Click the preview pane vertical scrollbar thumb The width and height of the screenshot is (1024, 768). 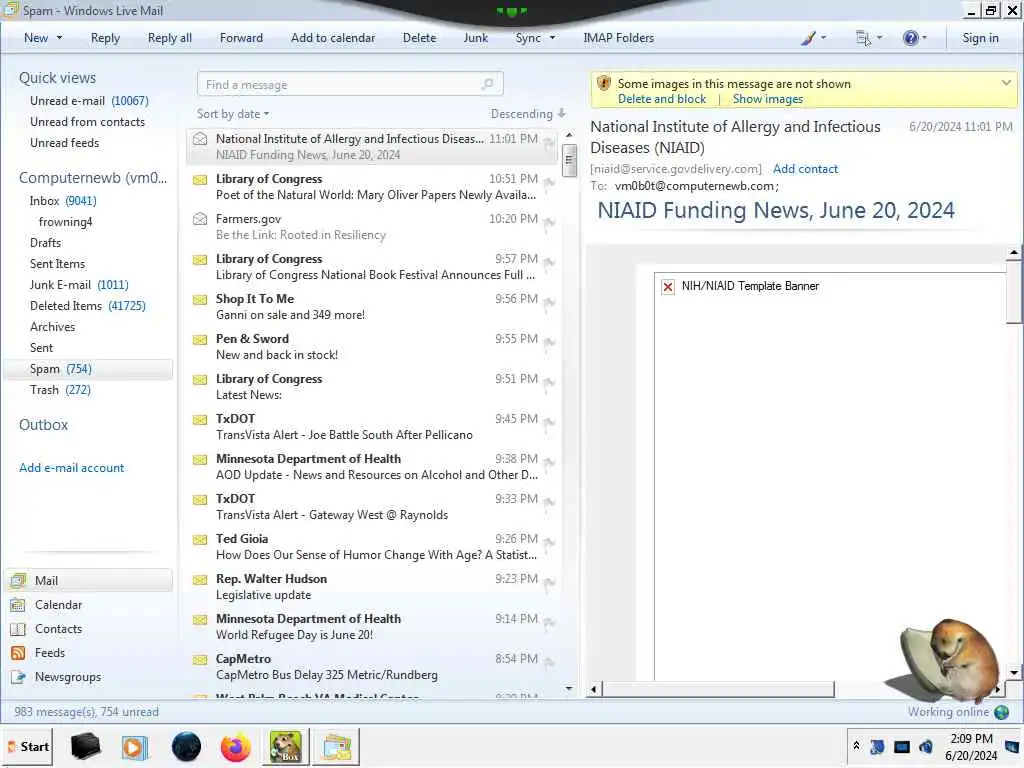tap(1014, 292)
